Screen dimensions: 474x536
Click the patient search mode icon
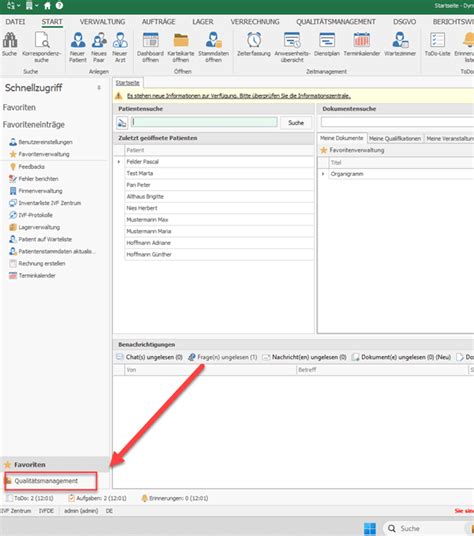click(x=122, y=123)
